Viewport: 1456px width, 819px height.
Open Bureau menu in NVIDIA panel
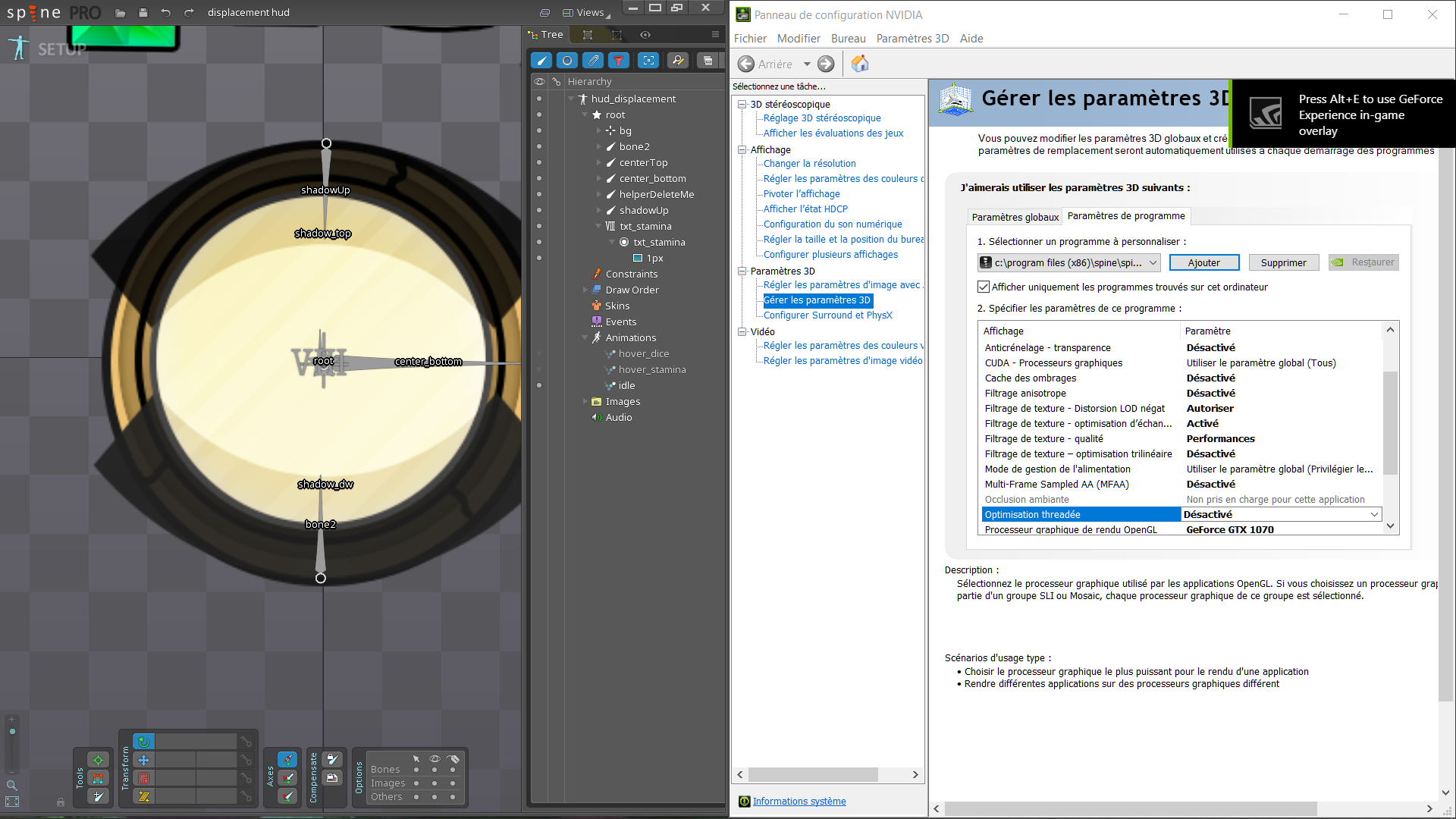tap(848, 39)
